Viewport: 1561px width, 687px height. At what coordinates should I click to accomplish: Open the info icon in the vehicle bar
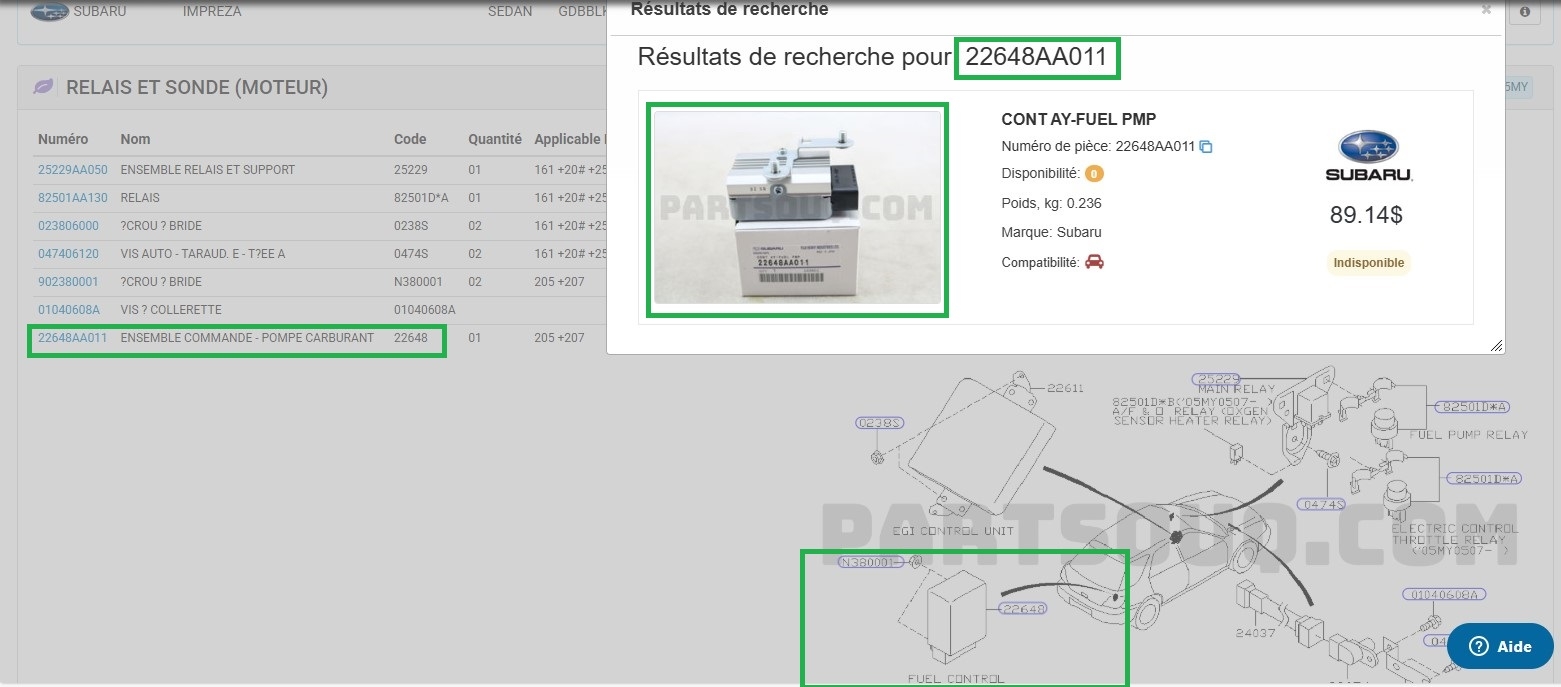(1525, 12)
